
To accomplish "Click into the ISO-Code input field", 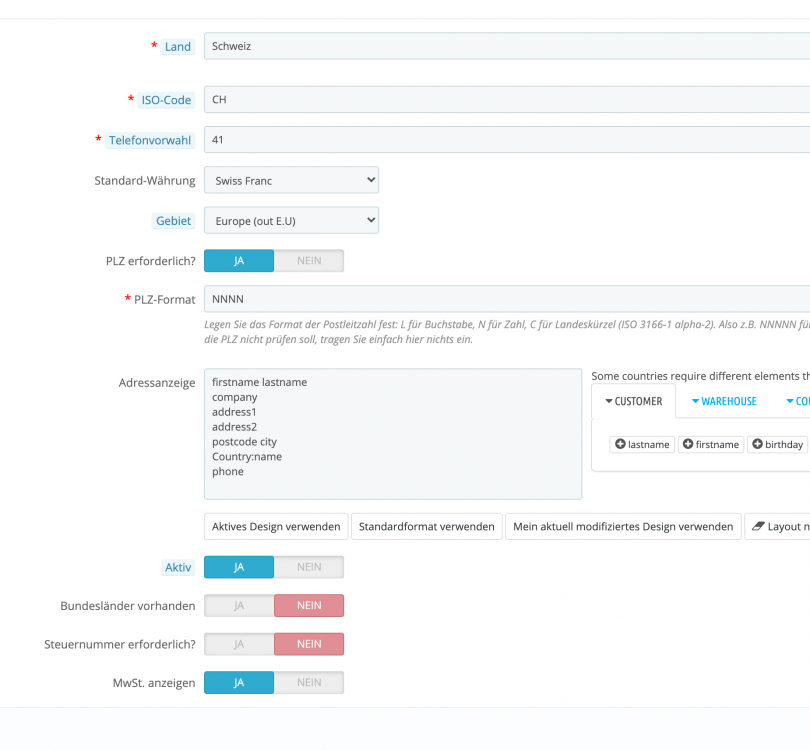I will pyautogui.click(x=507, y=100).
